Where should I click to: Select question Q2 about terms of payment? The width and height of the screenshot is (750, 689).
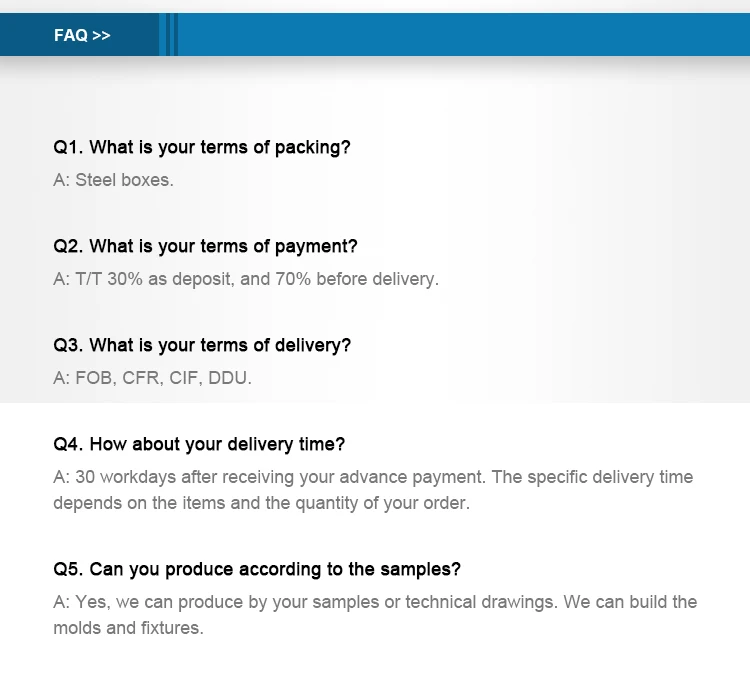(x=205, y=246)
